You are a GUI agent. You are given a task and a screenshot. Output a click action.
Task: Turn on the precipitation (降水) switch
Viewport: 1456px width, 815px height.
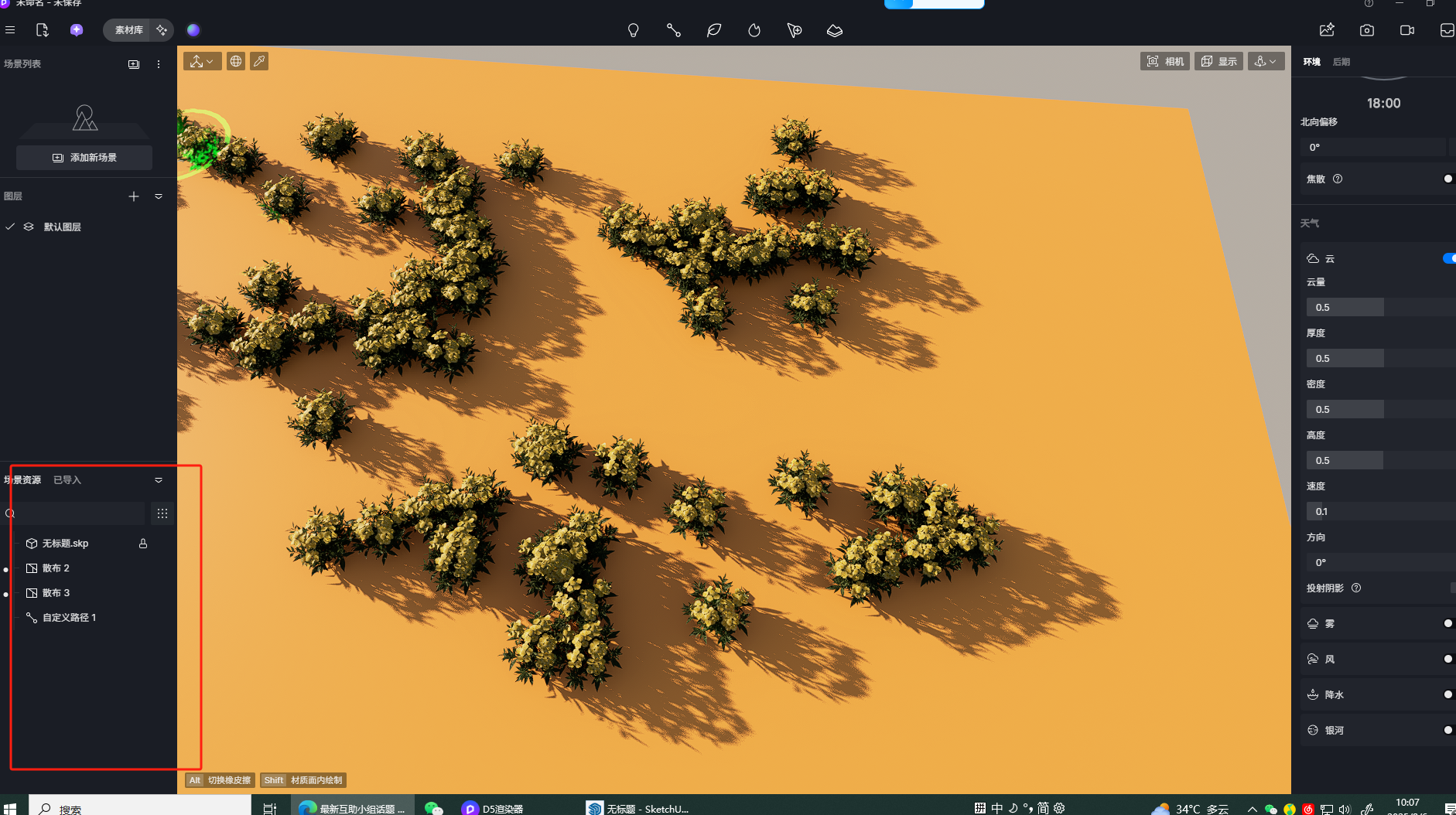pos(1447,694)
